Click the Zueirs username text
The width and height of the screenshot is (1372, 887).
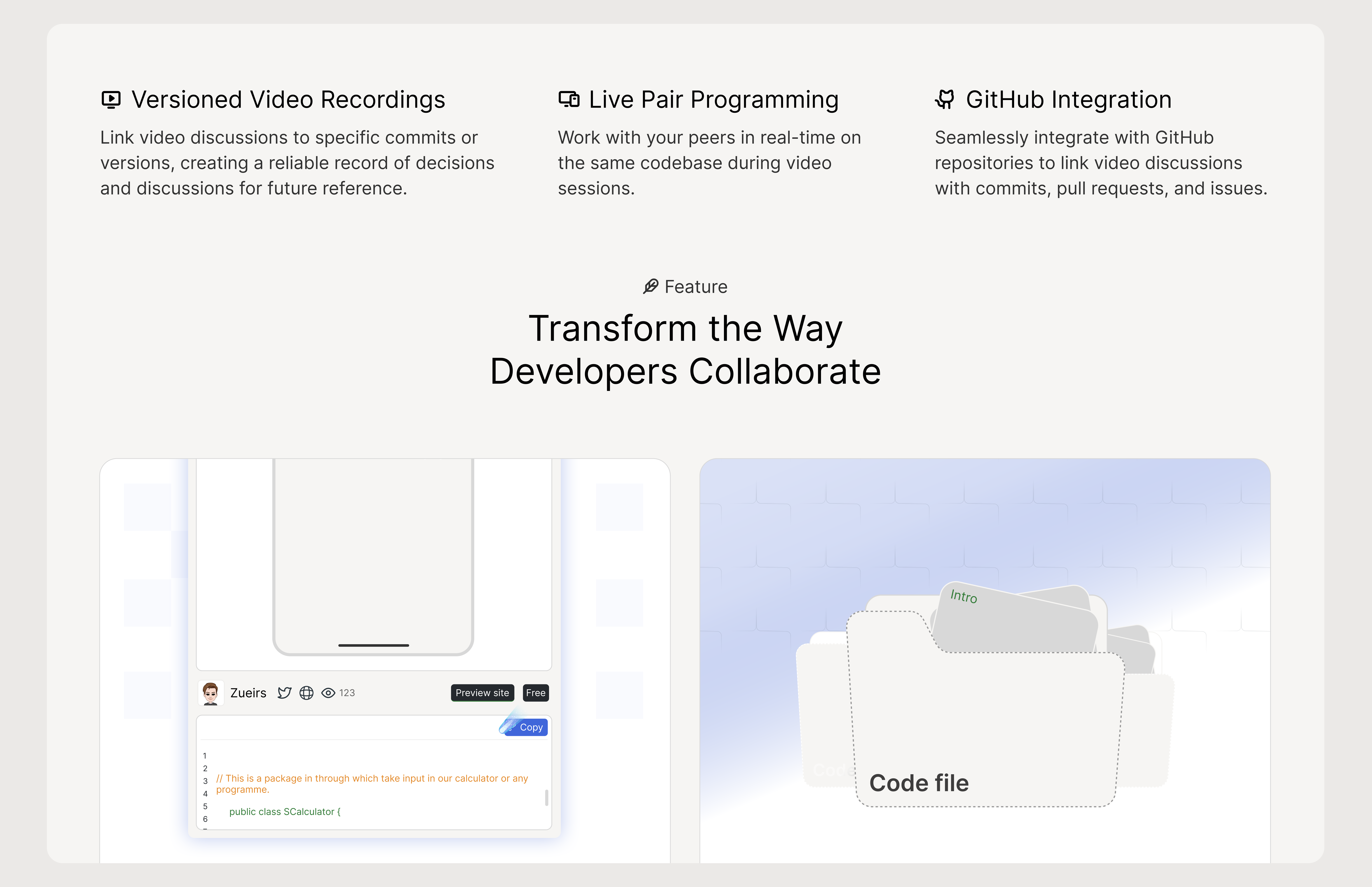click(x=248, y=693)
